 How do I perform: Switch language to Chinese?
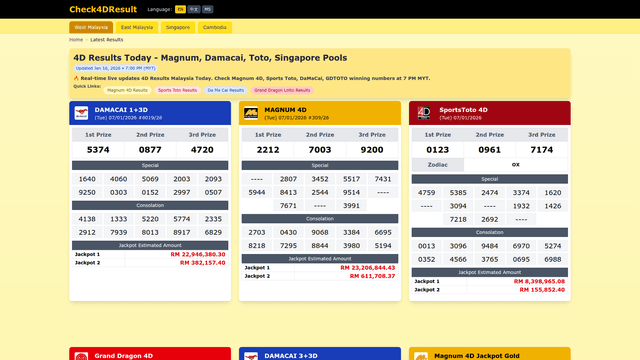194,9
